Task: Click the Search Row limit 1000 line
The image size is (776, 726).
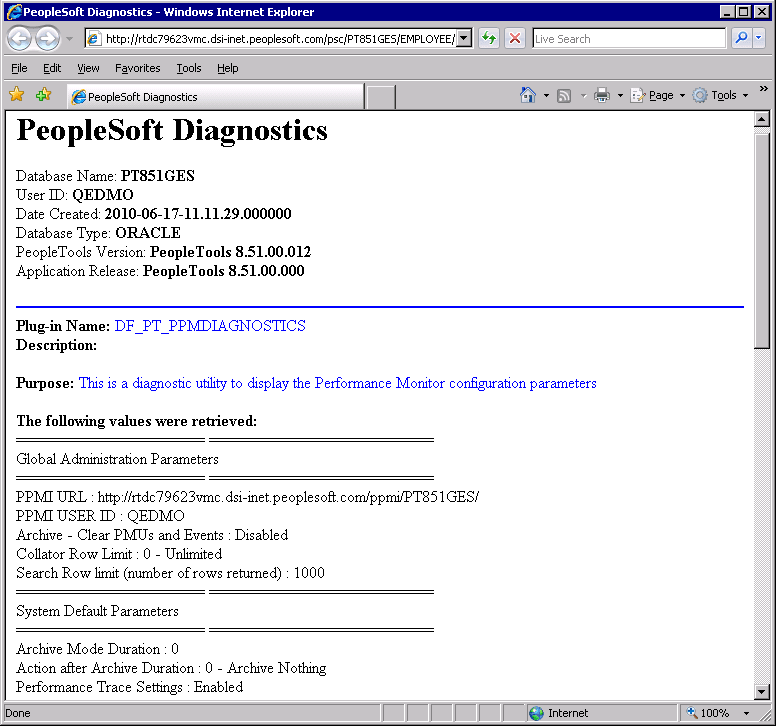Action: coord(170,573)
